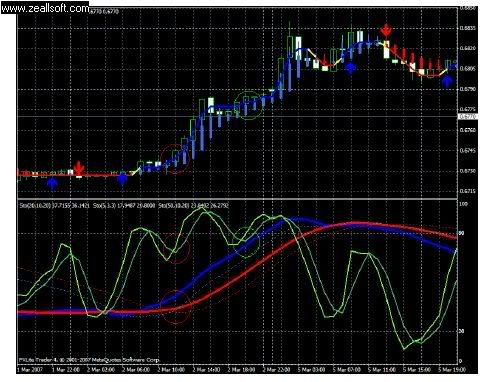Open the www.zeallsoft.com watermark link
491x382 pixels.
click(45, 7)
